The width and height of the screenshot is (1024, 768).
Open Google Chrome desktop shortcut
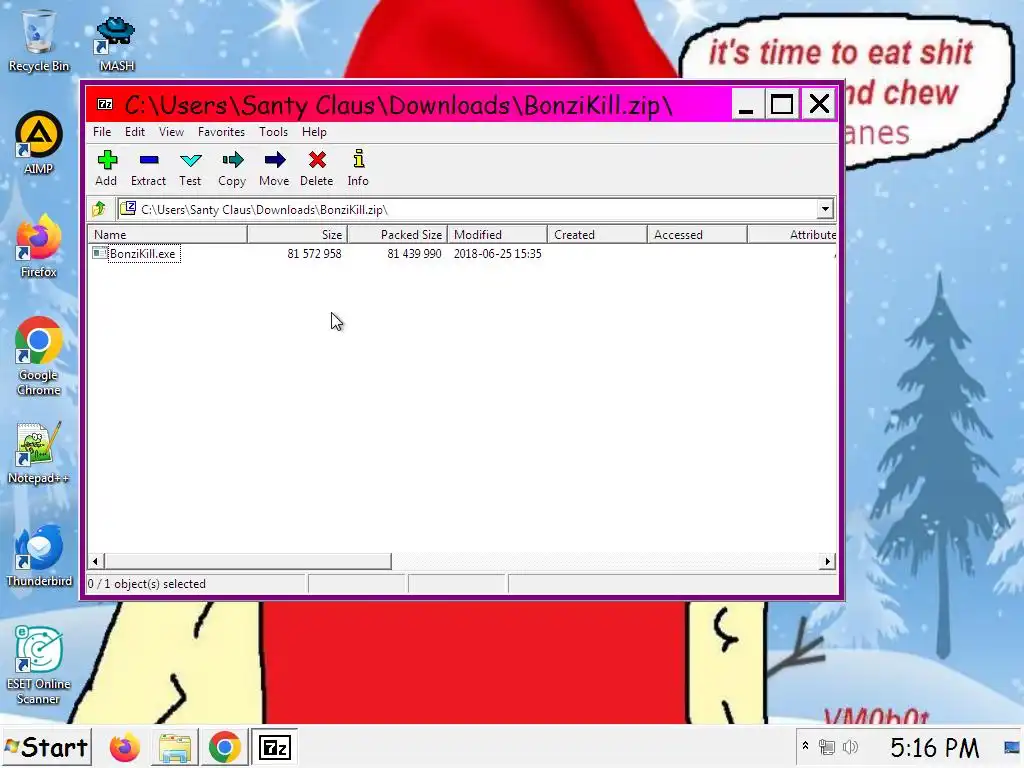[x=39, y=357]
